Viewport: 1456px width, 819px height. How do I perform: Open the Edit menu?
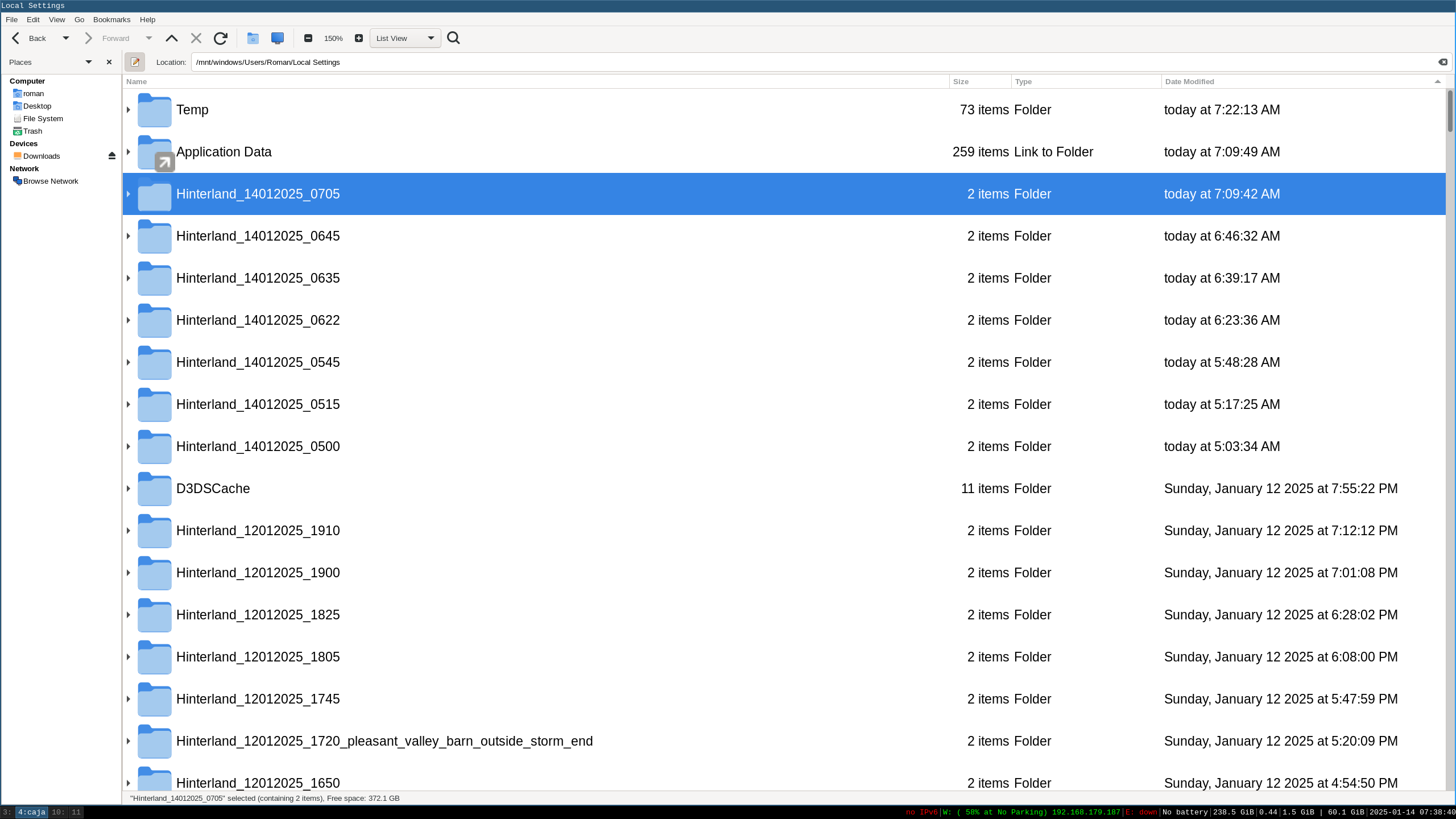pos(33,19)
